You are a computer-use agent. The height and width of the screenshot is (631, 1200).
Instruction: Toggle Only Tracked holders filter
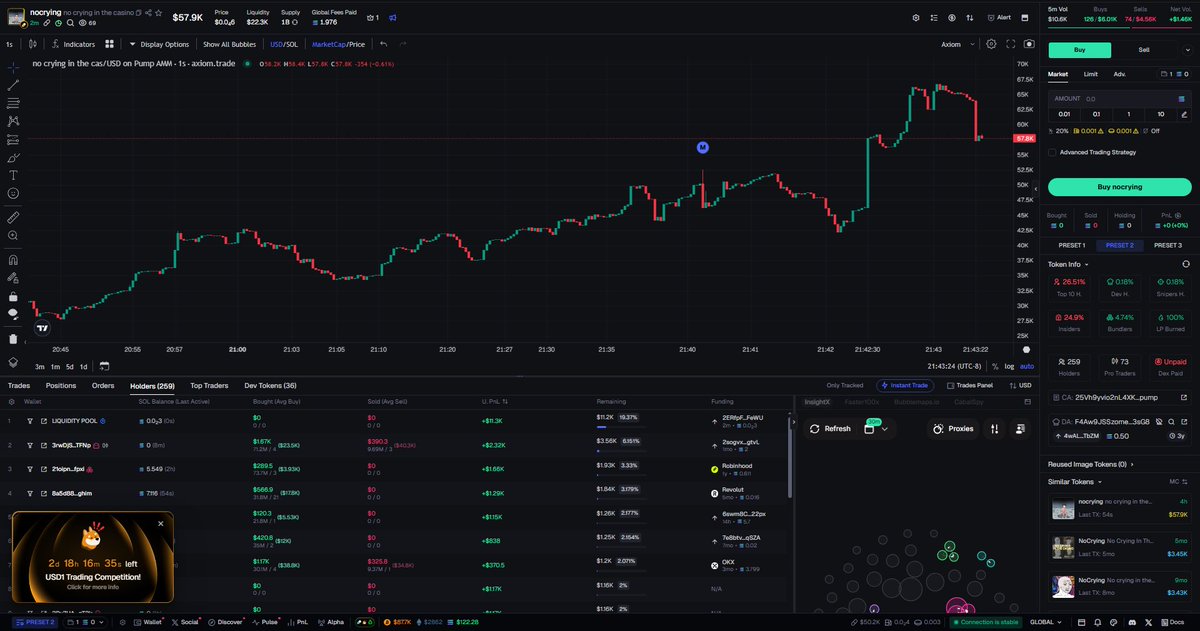coord(845,385)
